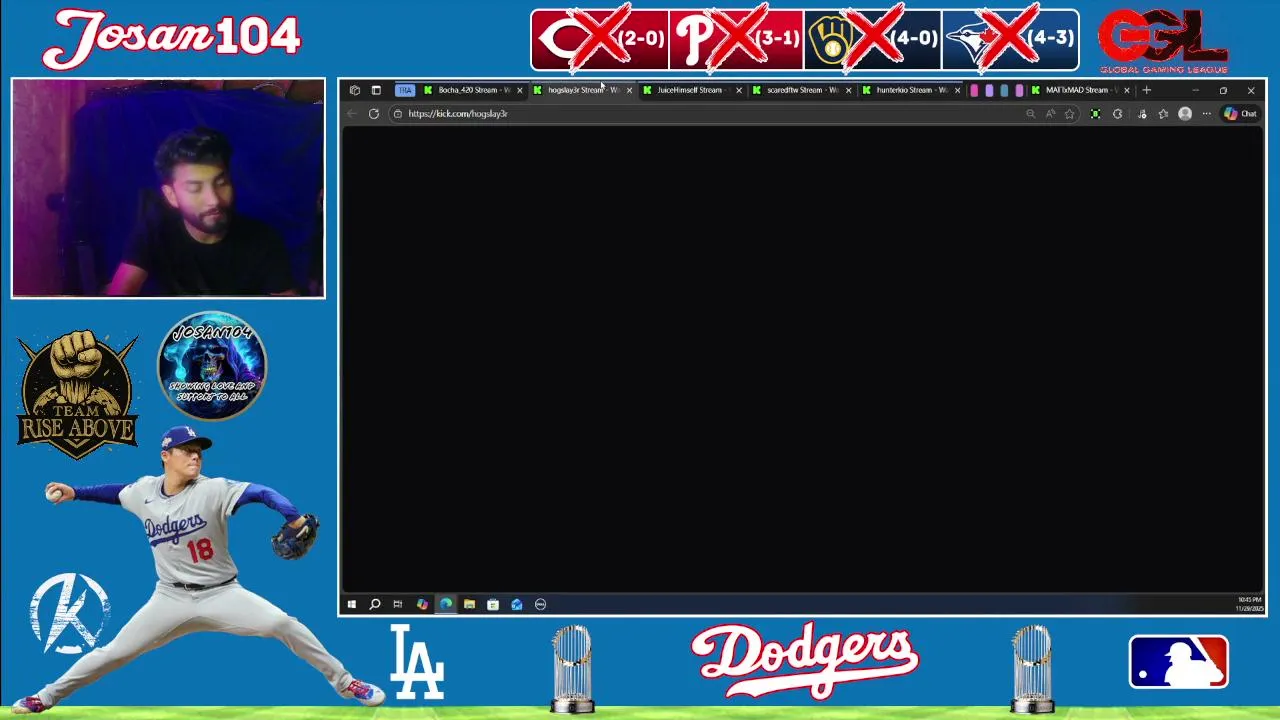Image resolution: width=1280 pixels, height=720 pixels.
Task: Open the Windows Start button
Action: (x=352, y=604)
